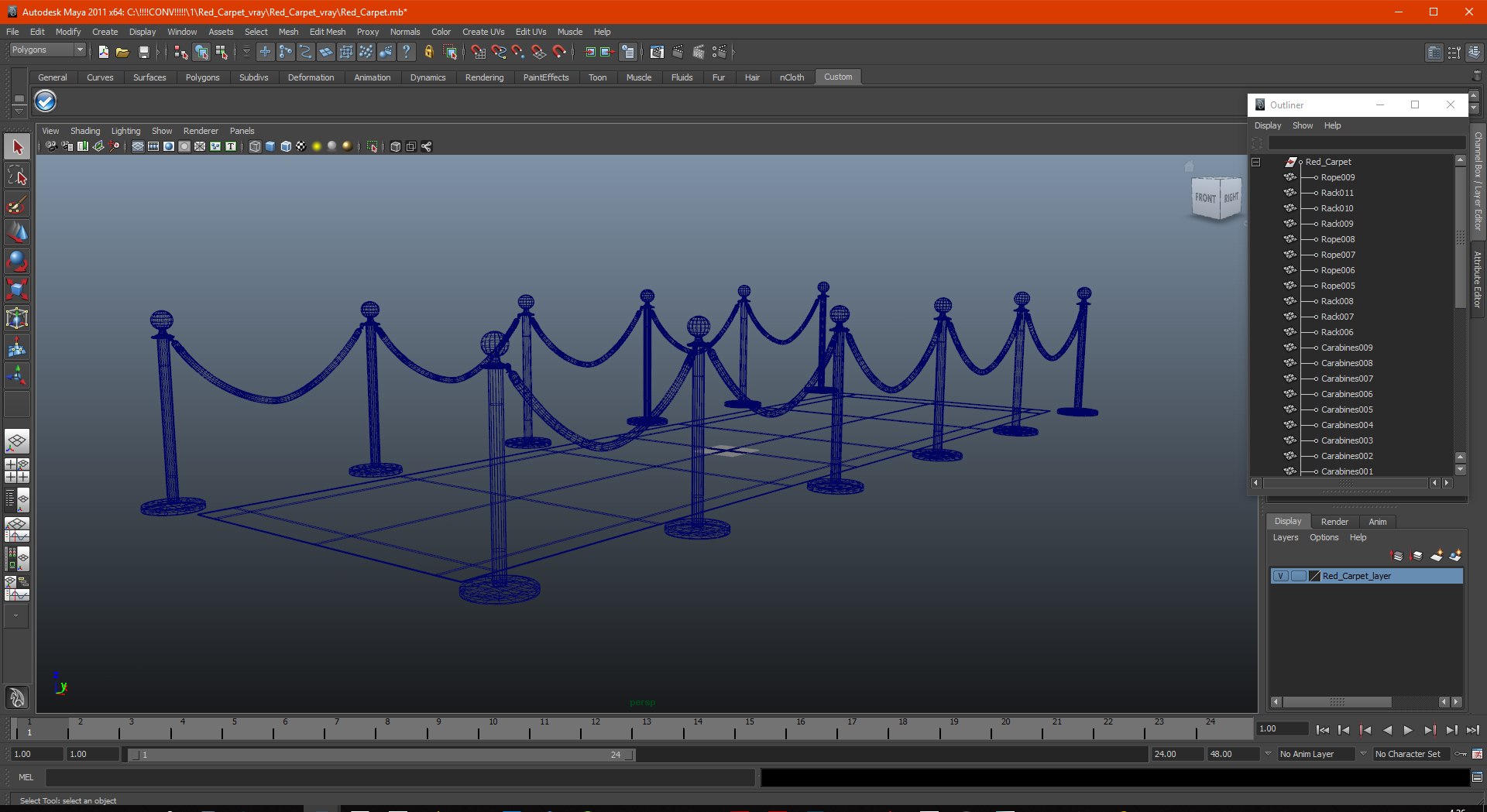This screenshot has height=812, width=1487.
Task: Switch to the Rendering shelf tab
Action: pyautogui.click(x=484, y=77)
